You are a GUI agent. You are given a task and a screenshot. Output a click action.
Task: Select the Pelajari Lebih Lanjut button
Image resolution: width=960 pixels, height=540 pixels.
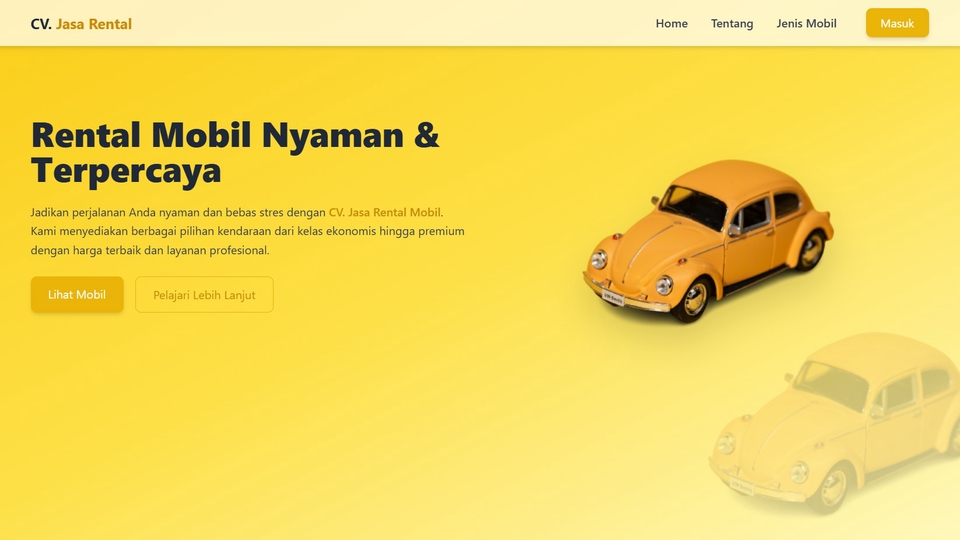[204, 294]
